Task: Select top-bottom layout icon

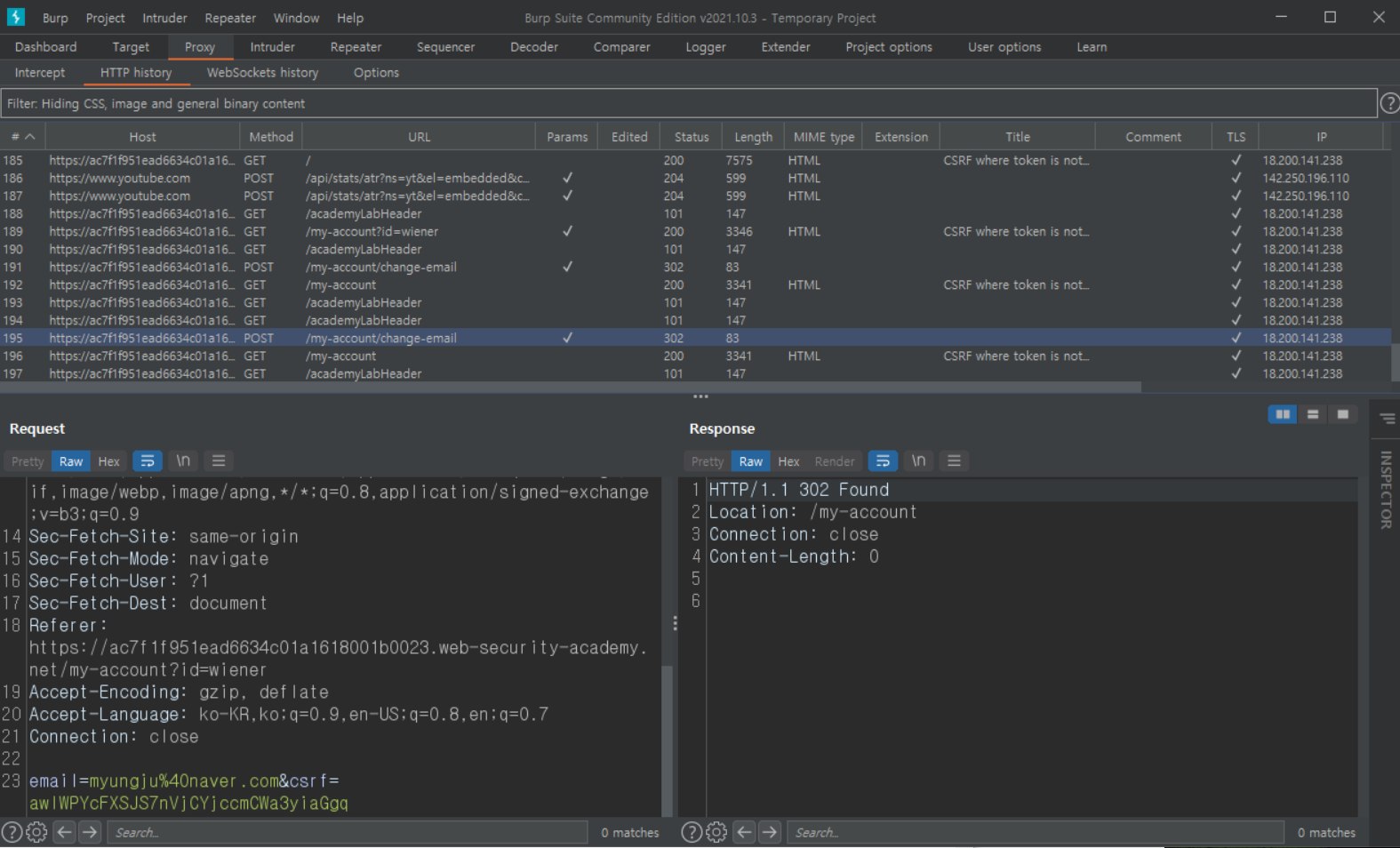Action: (x=1313, y=414)
